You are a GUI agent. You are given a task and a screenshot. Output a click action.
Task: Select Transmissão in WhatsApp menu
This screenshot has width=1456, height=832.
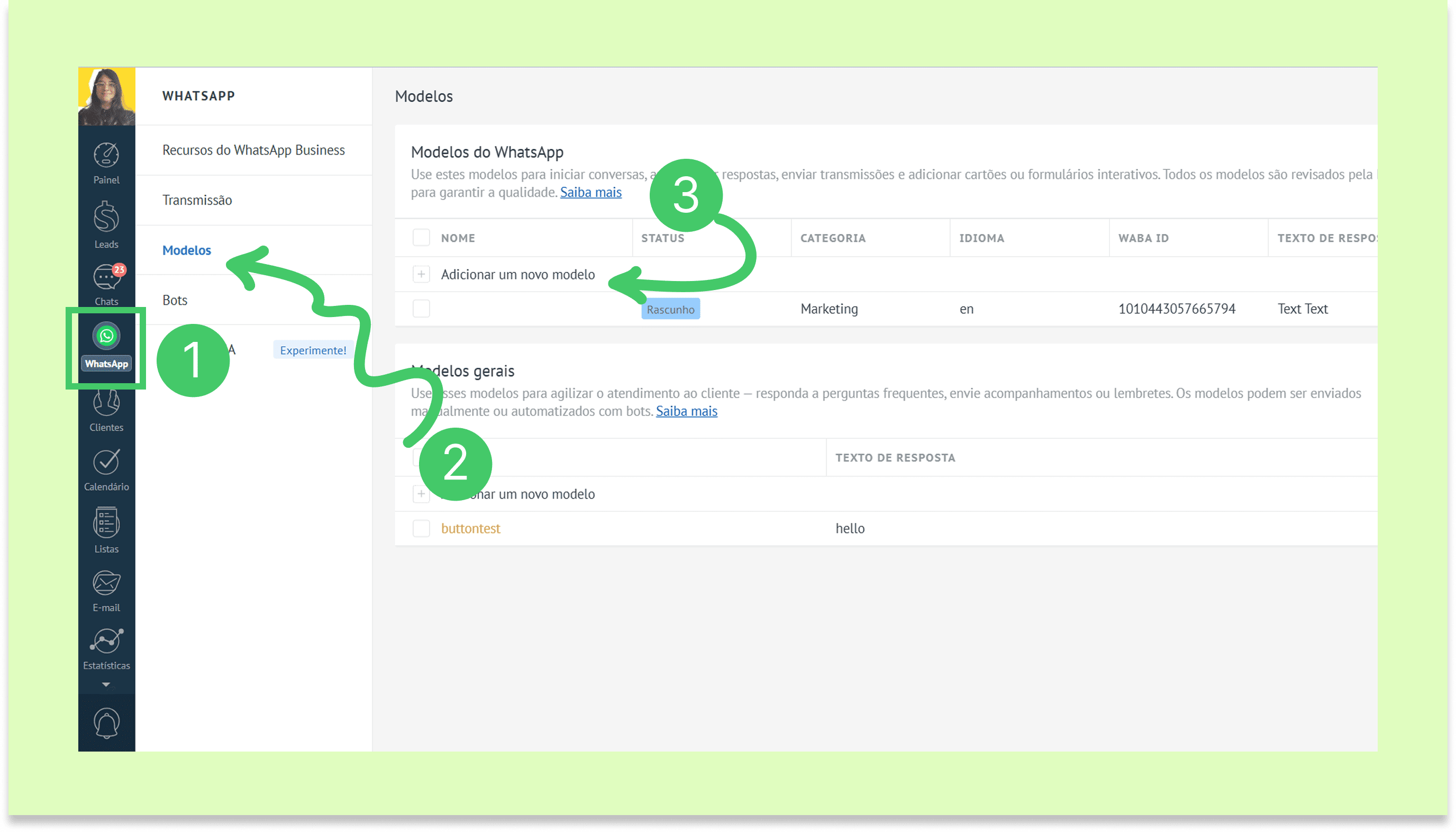pyautogui.click(x=197, y=200)
